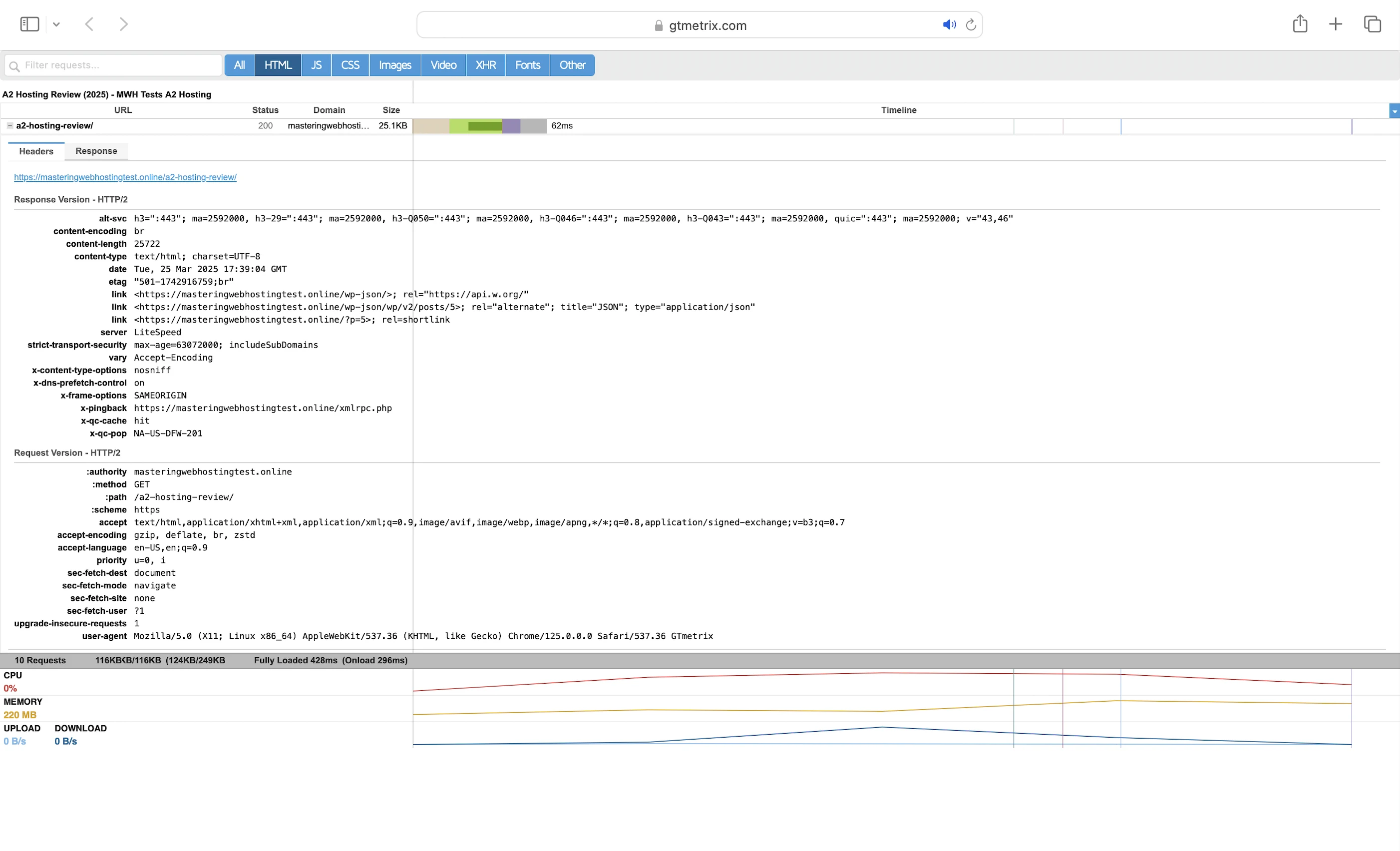Go back with the back arrow

[89, 24]
